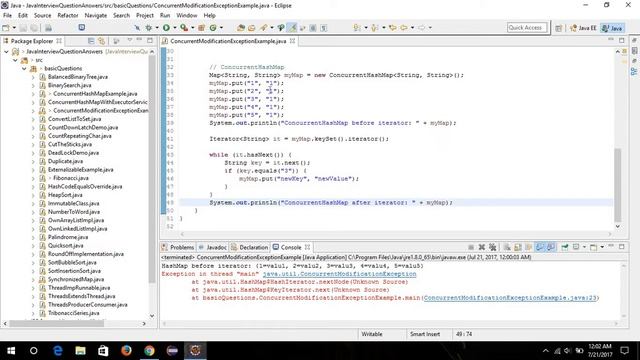This screenshot has height=360, width=640.
Task: Open ConcurrentModificationExceptionExample.java:23 stack trace link
Action: (x=510, y=298)
